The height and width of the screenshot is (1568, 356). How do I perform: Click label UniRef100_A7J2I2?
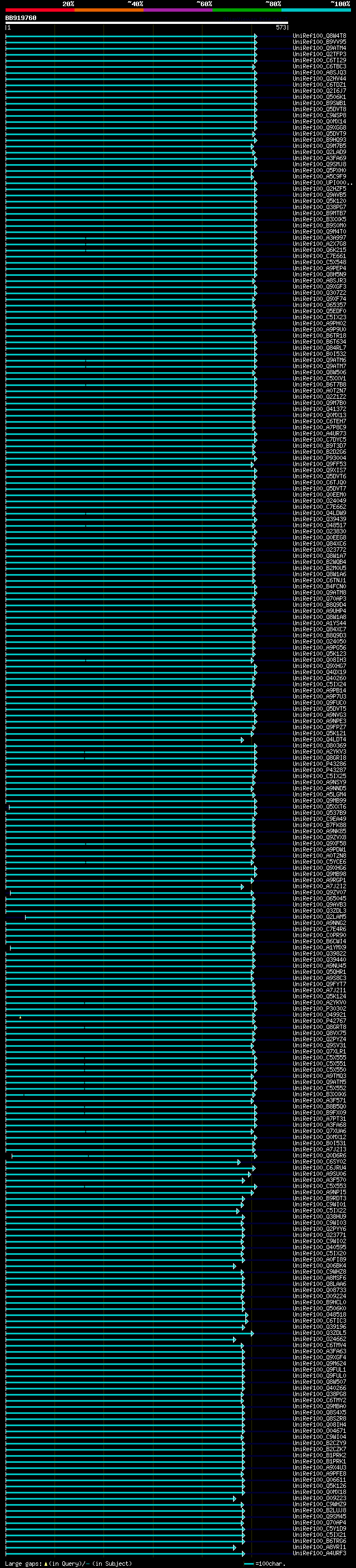[x=319, y=886]
